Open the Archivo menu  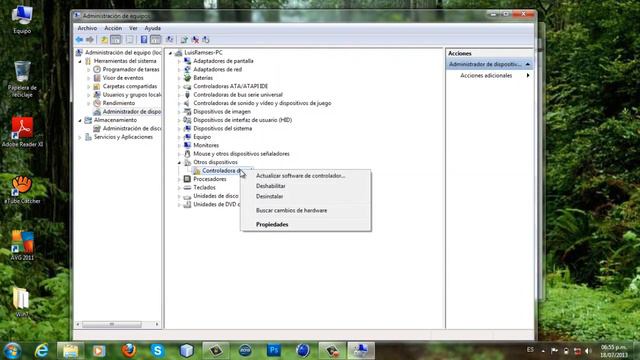(x=87, y=28)
